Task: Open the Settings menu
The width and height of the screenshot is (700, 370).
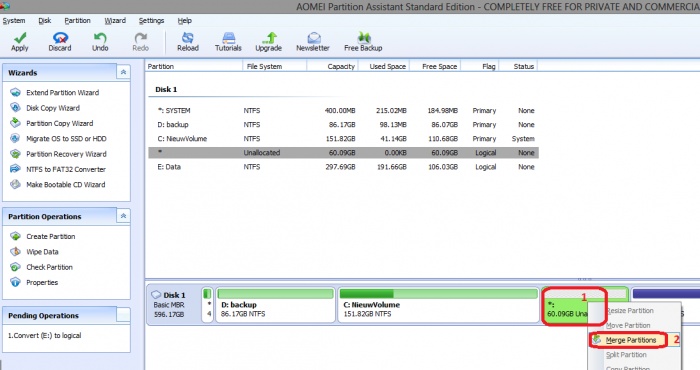Action: [x=151, y=21]
